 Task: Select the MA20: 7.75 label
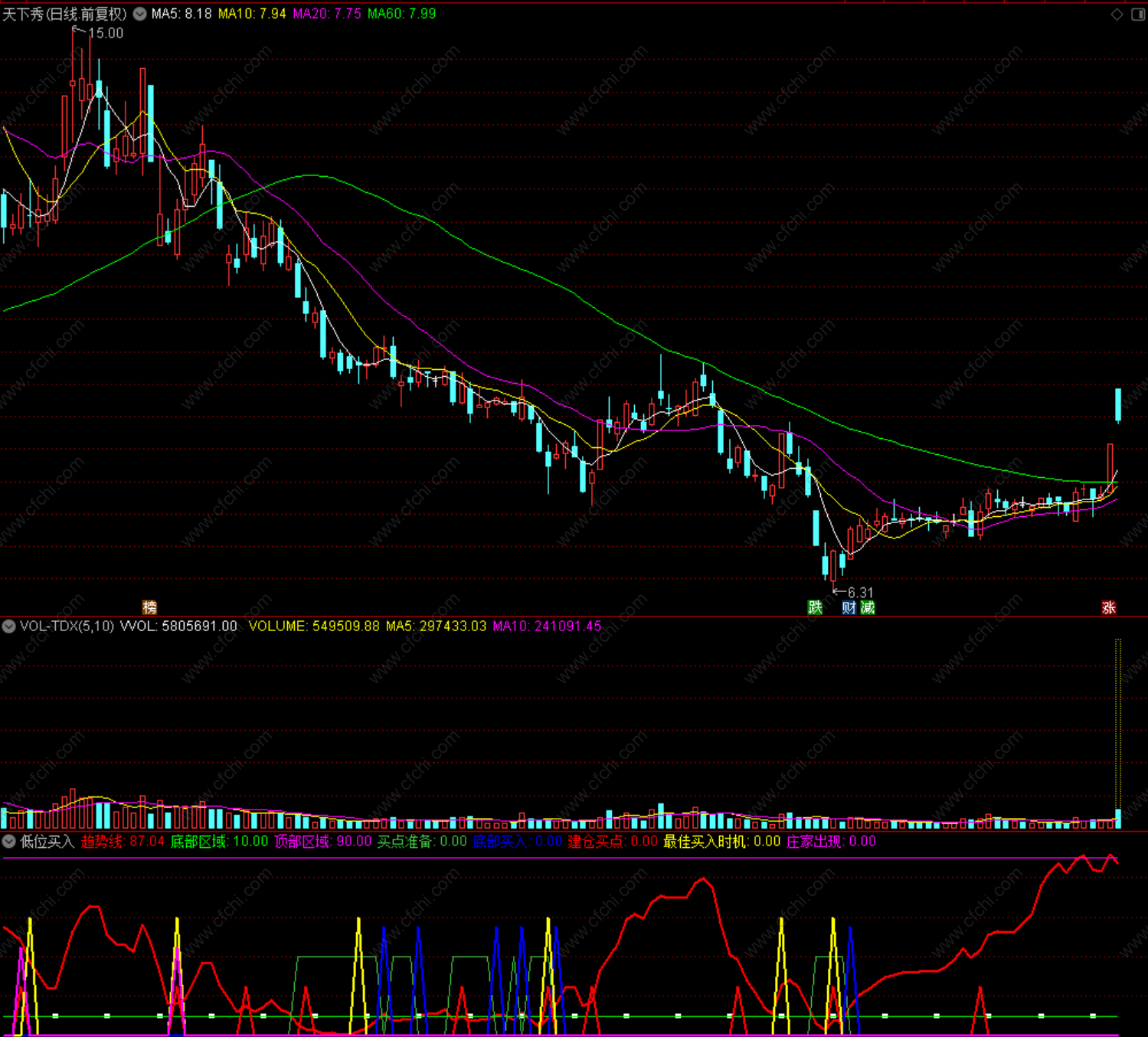pyautogui.click(x=327, y=14)
